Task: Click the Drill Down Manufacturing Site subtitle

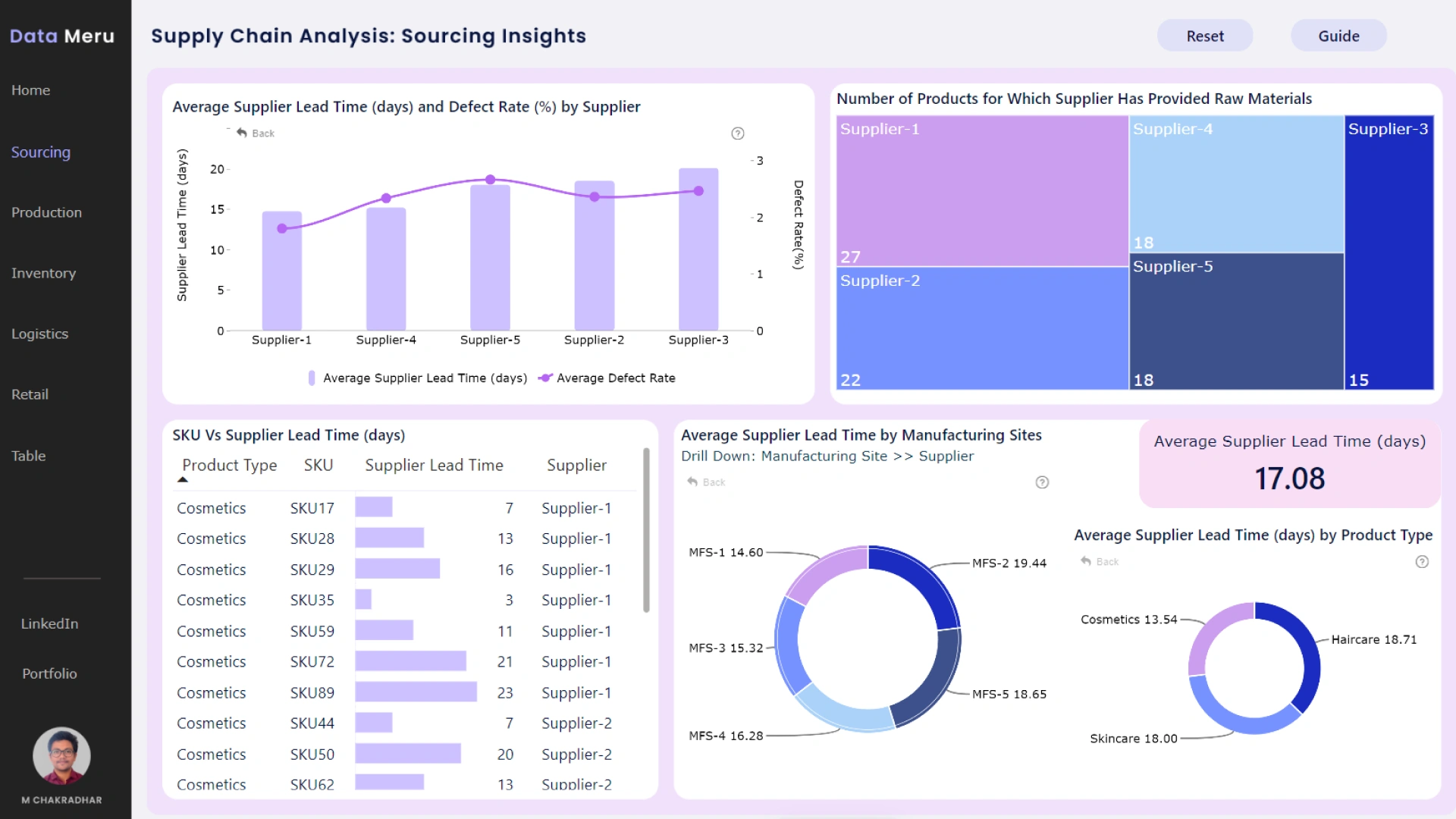Action: click(x=827, y=456)
